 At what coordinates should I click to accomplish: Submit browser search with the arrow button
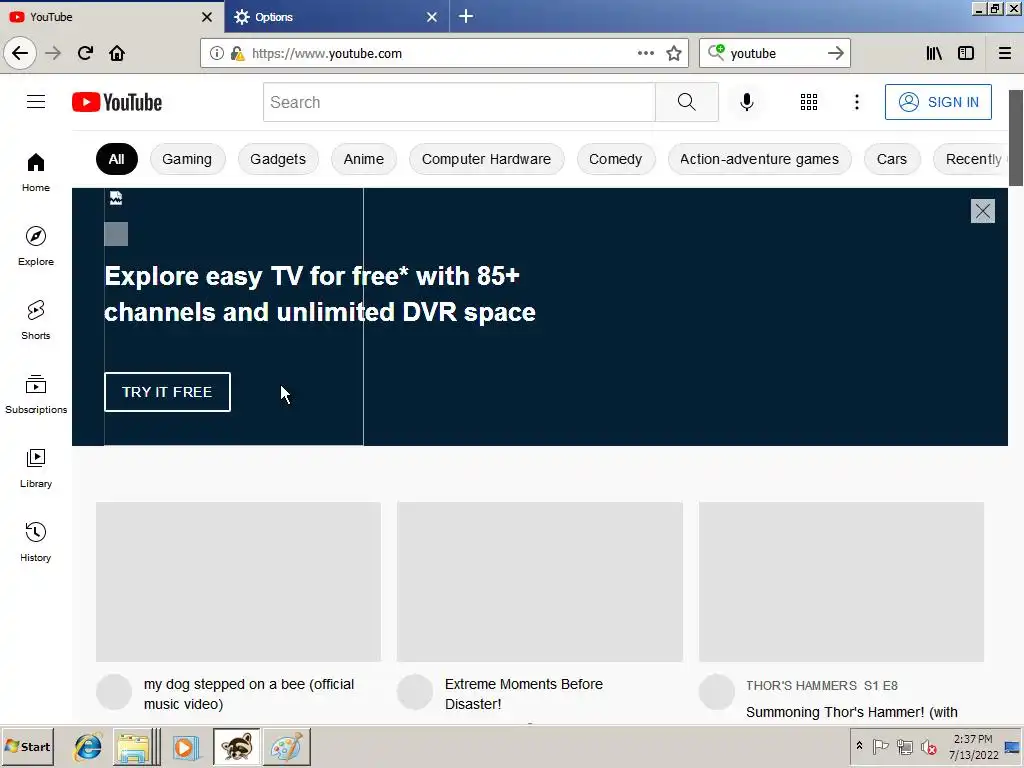click(x=836, y=53)
